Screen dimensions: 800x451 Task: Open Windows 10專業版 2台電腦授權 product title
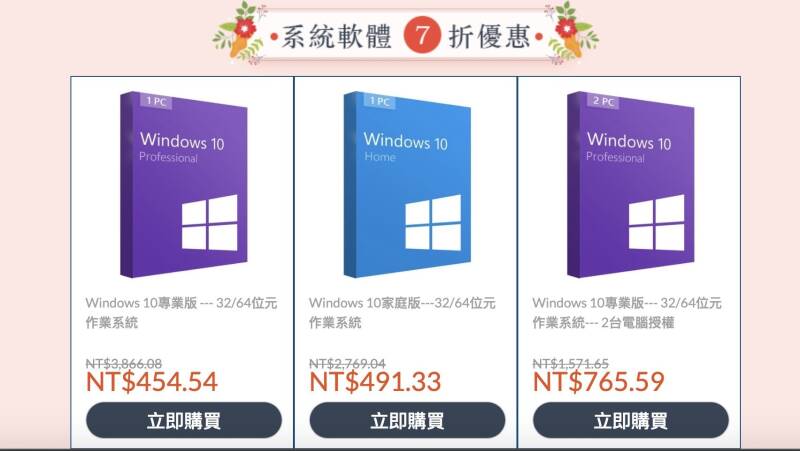click(x=627, y=312)
